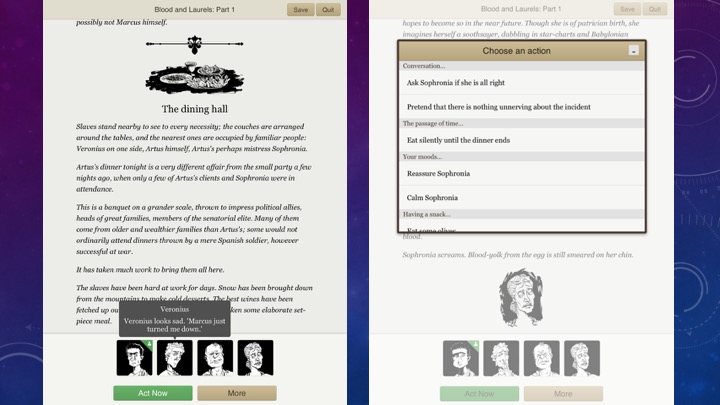Click the third dimmed portrait in right panel
The image size is (720, 405).
coord(542,358)
